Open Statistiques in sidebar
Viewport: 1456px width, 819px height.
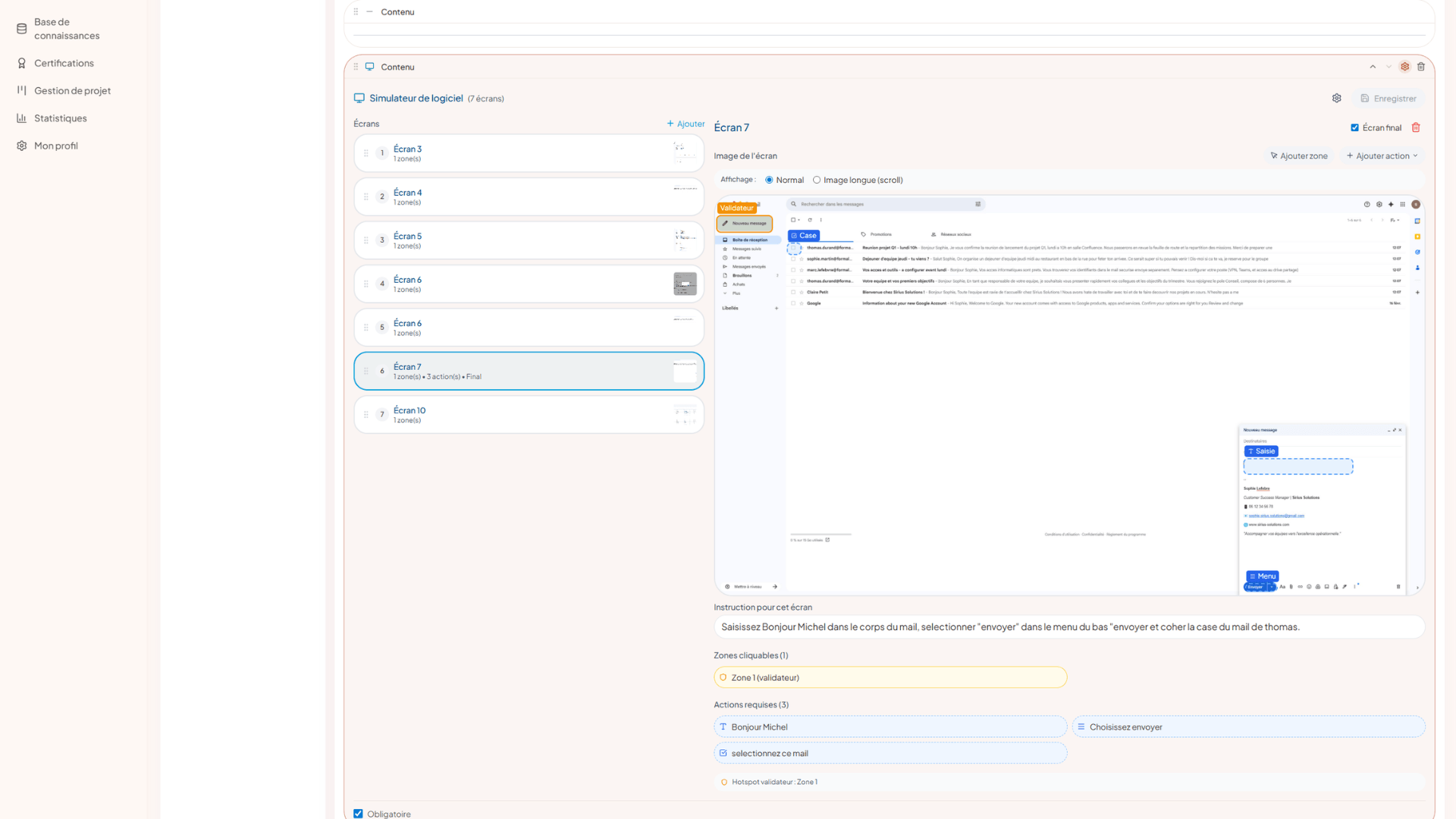coord(61,118)
